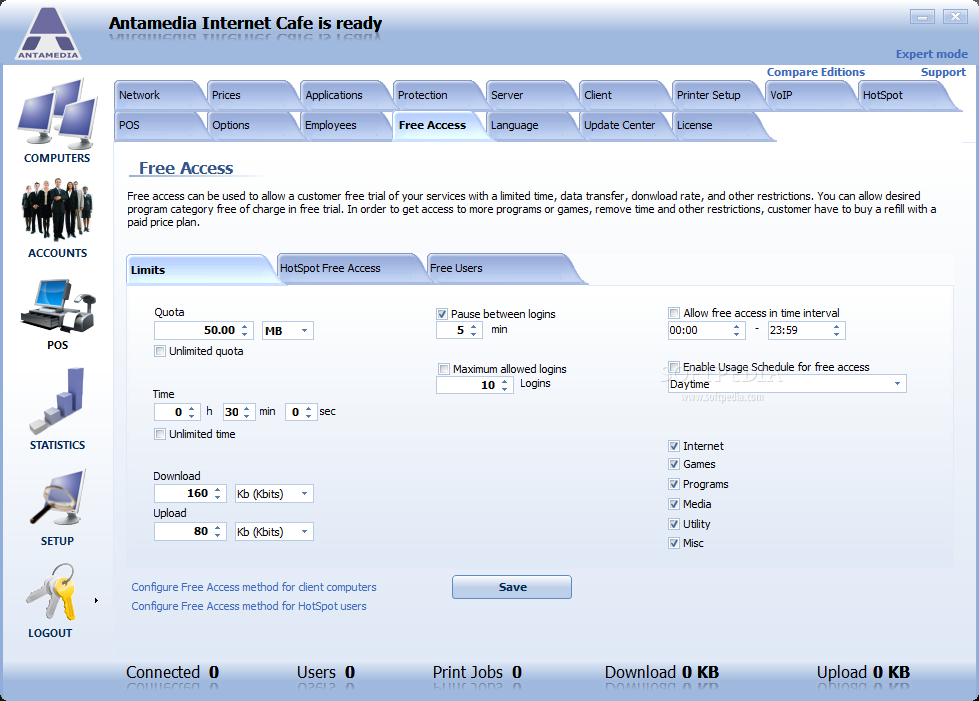
Task: Enable Allow free access in time interval
Action: [x=674, y=313]
